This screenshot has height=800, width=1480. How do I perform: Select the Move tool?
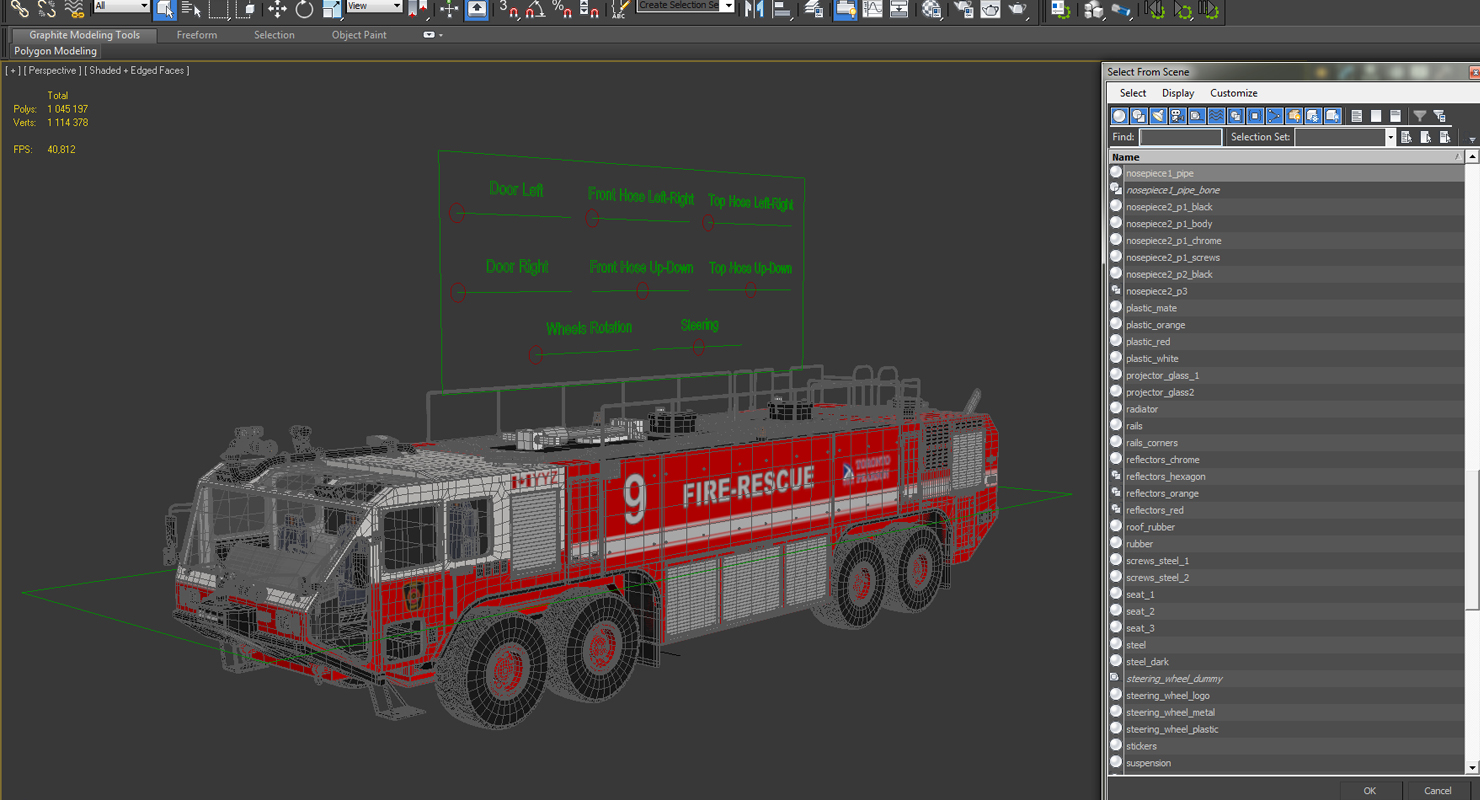click(277, 9)
